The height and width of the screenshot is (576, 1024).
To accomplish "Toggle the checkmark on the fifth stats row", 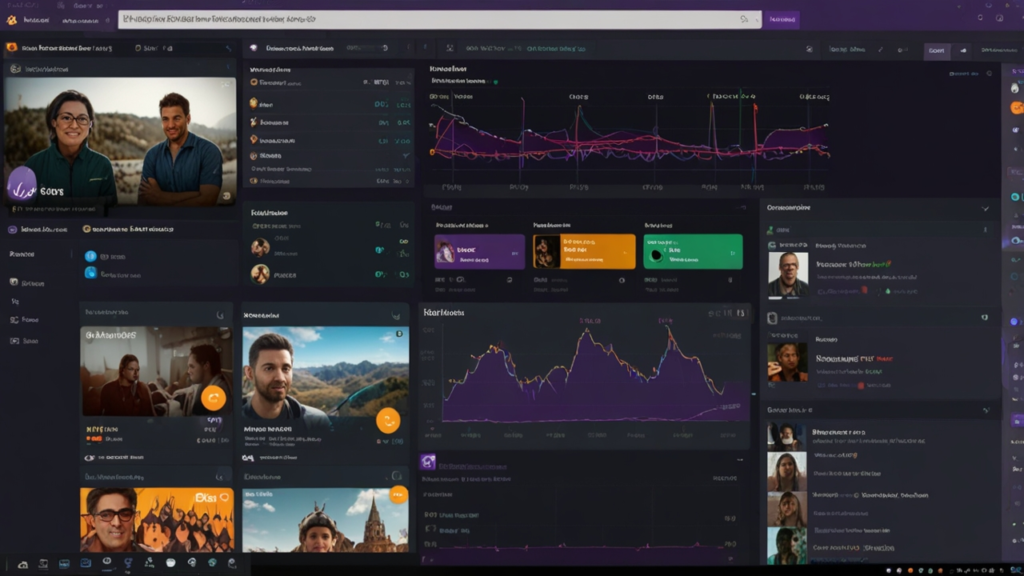I will [x=406, y=155].
